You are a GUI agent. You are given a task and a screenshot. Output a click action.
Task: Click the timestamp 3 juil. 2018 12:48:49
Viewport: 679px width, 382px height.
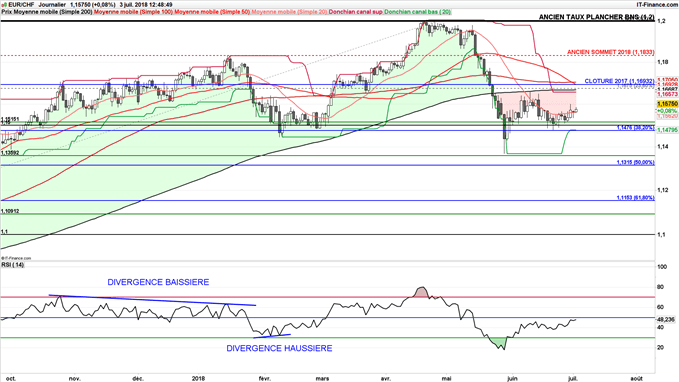point(146,5)
